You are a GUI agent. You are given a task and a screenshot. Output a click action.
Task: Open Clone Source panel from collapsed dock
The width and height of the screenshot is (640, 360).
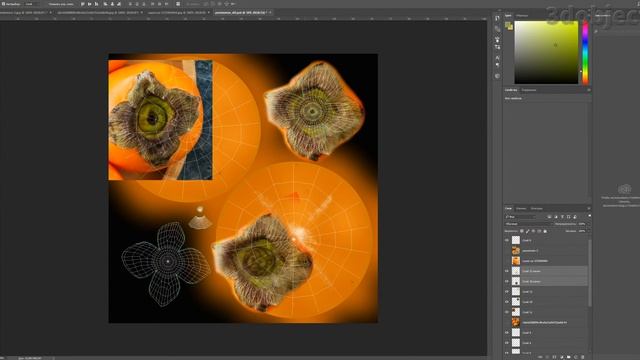pyautogui.click(x=497, y=47)
